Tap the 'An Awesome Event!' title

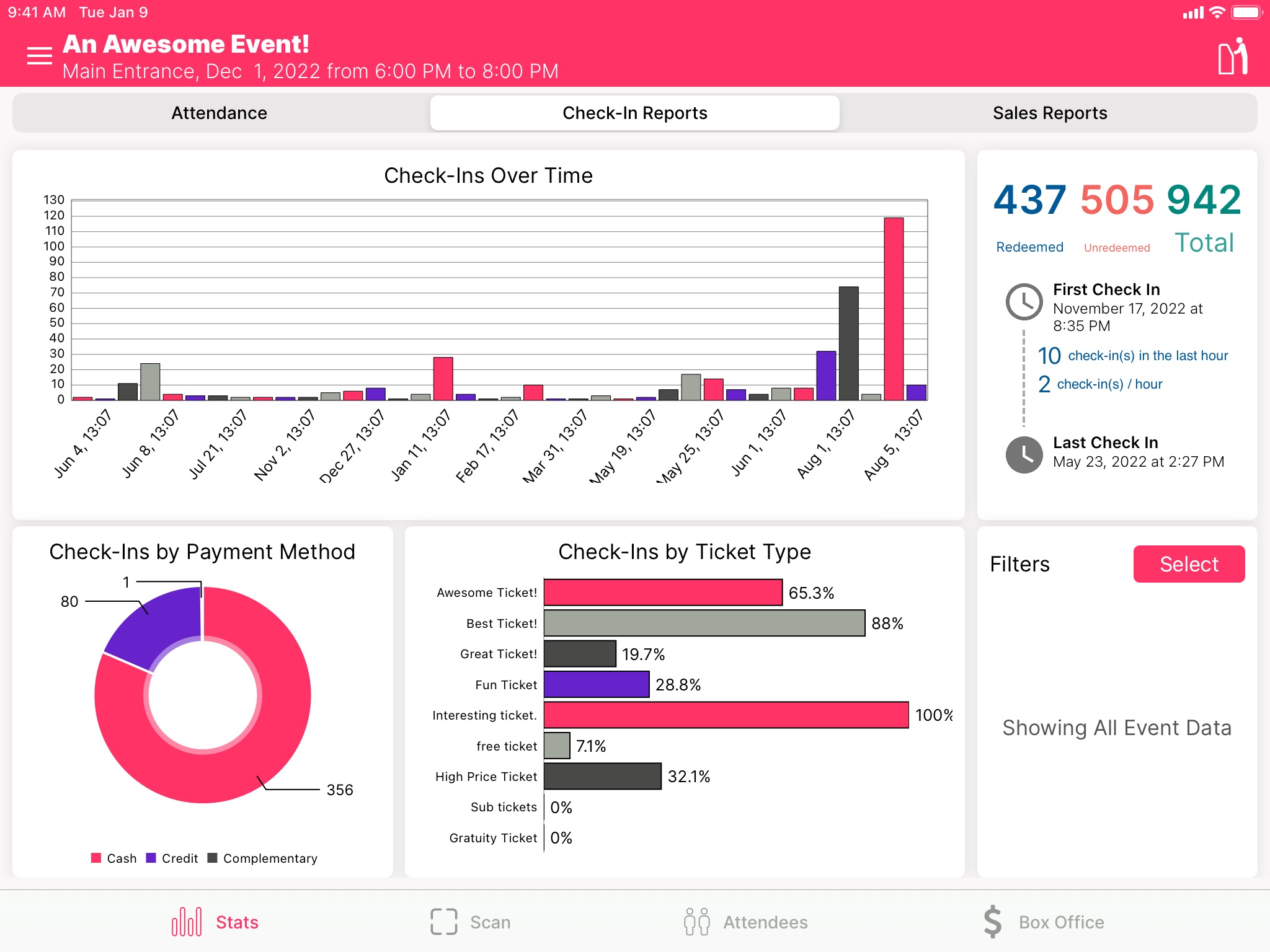tap(186, 44)
